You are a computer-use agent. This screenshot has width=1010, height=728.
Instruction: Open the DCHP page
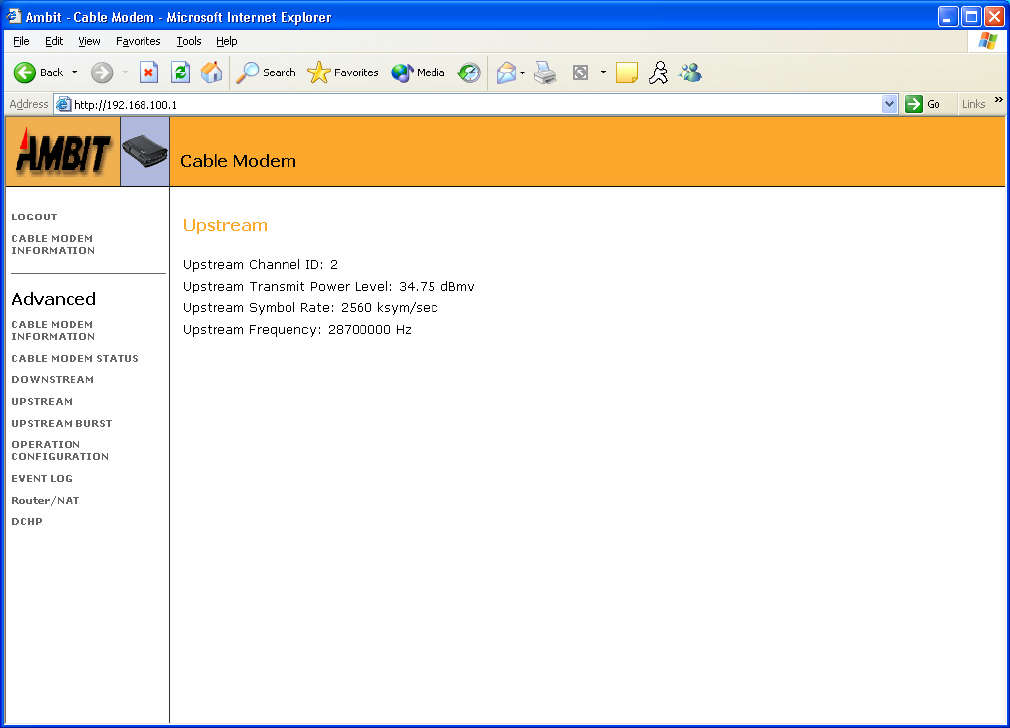(x=27, y=521)
